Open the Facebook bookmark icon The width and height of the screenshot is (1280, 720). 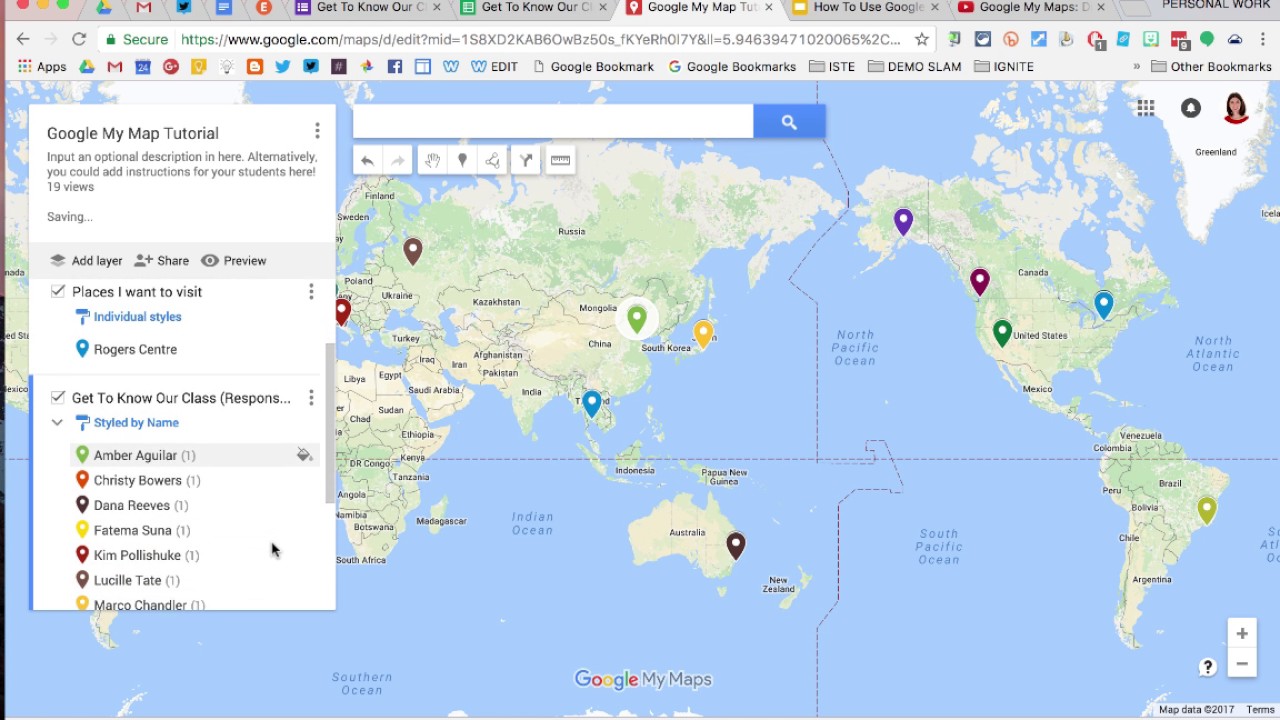coord(395,67)
